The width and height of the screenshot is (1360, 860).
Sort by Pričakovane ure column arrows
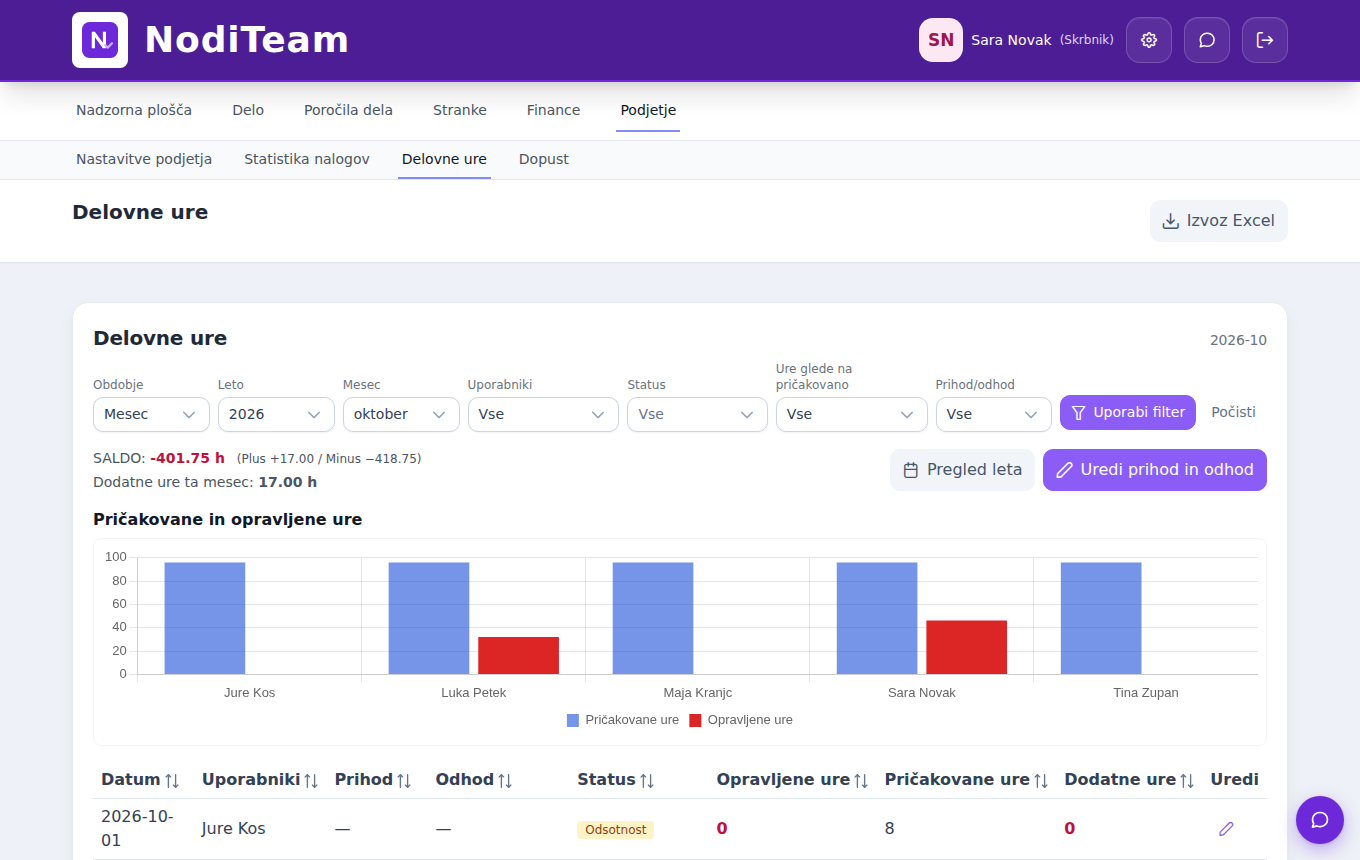pos(1041,780)
